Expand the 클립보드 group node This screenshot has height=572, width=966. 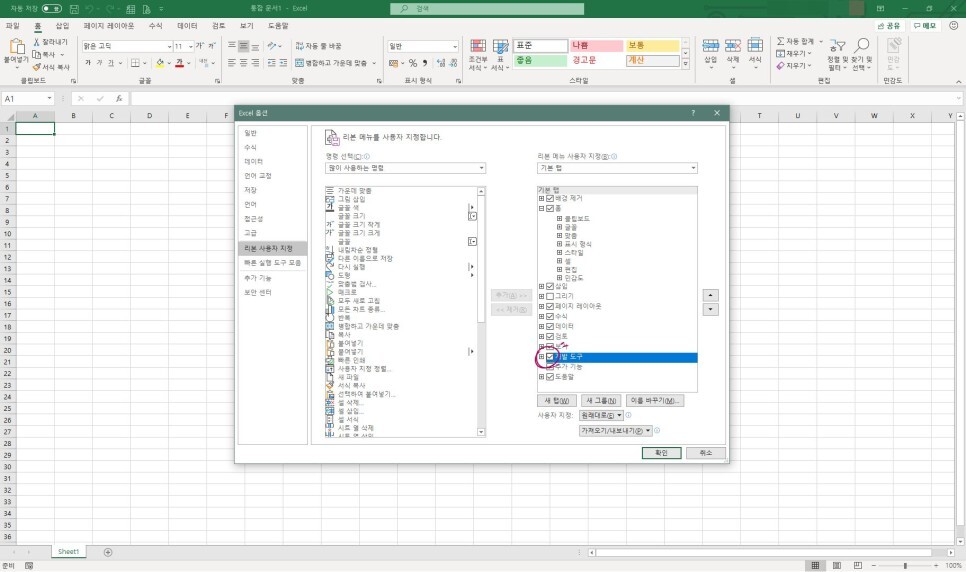[559, 218]
